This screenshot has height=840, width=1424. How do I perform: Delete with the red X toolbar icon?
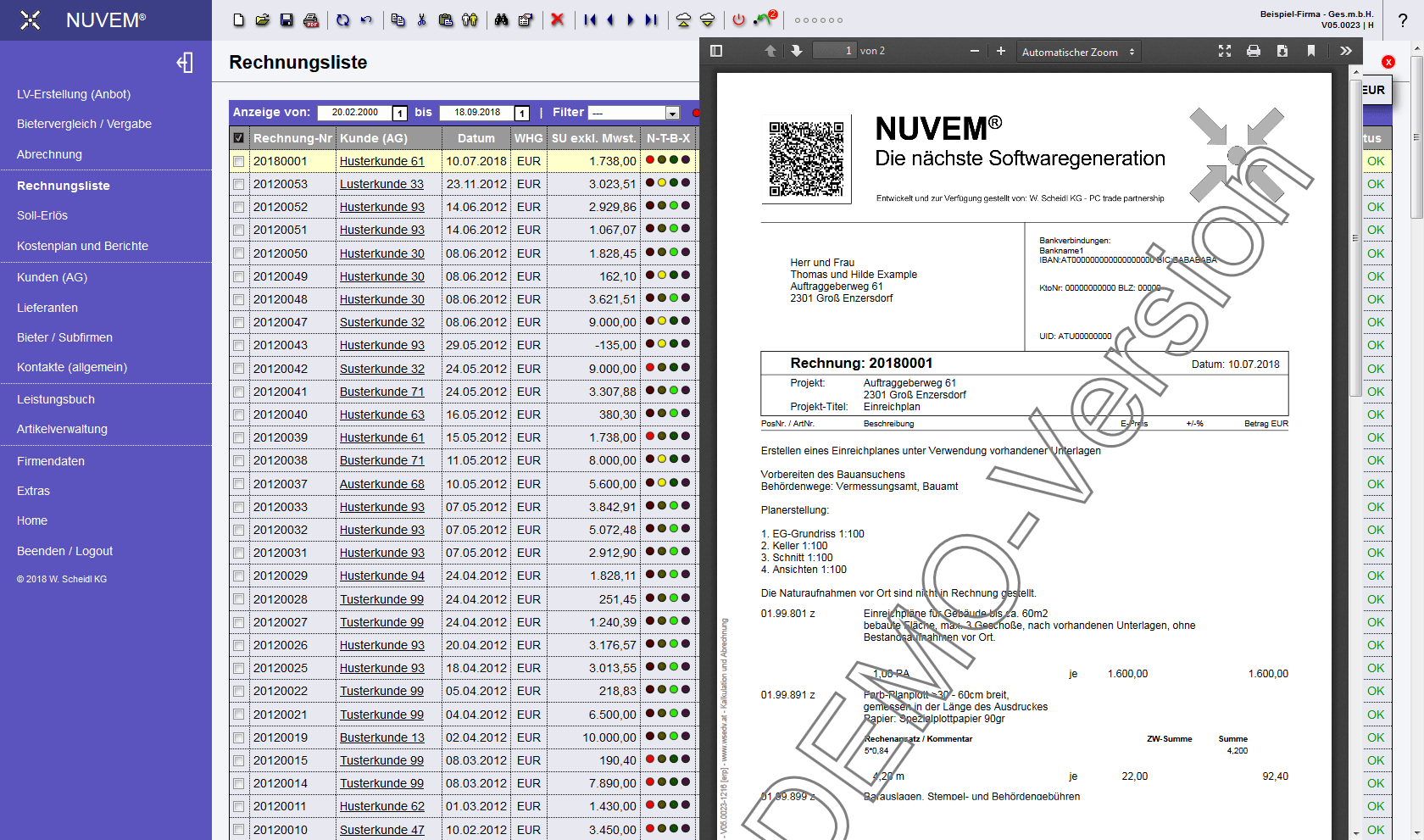click(x=557, y=19)
